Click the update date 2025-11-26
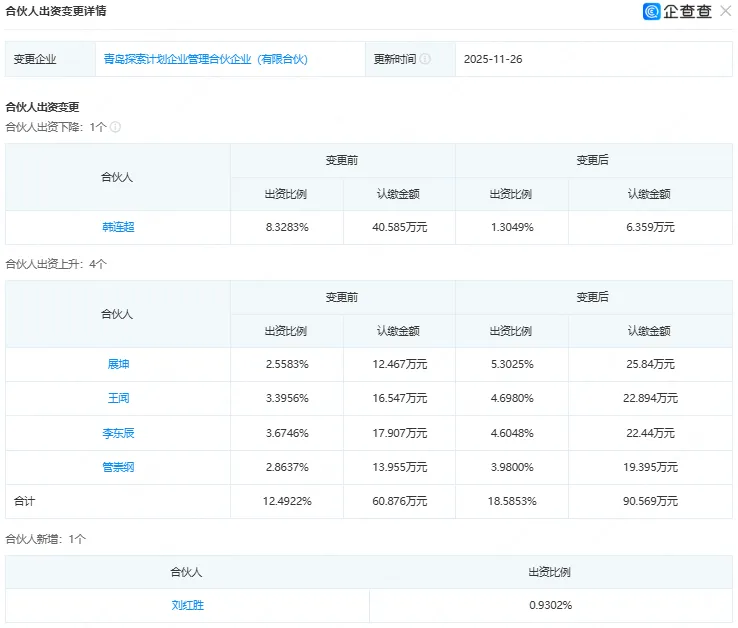The image size is (738, 628). [493, 59]
